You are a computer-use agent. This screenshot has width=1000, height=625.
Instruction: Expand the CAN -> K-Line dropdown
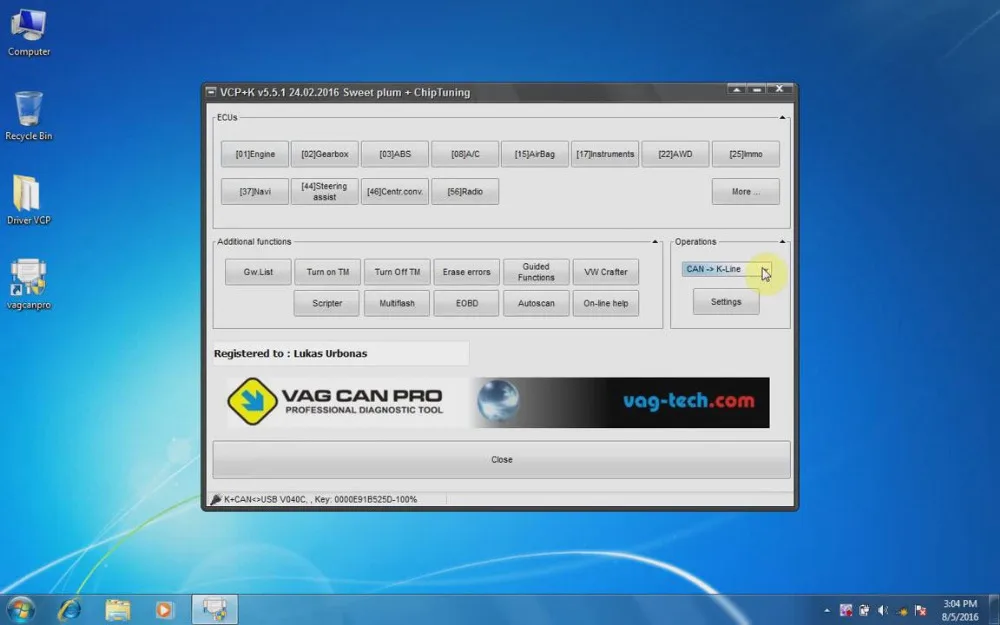[x=765, y=269]
